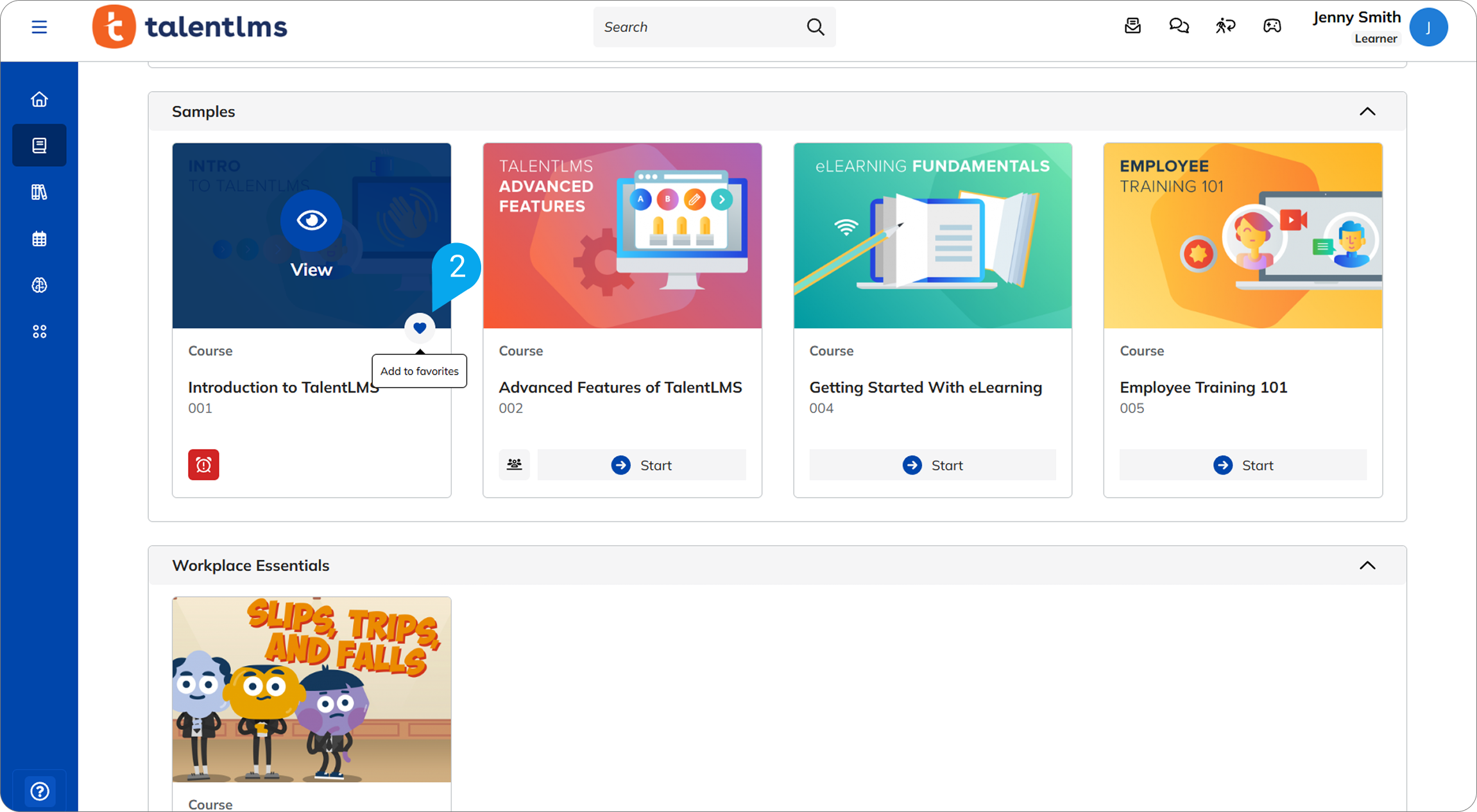Click the help question mark icon
Screen dimensions: 1477x812
pos(40,791)
